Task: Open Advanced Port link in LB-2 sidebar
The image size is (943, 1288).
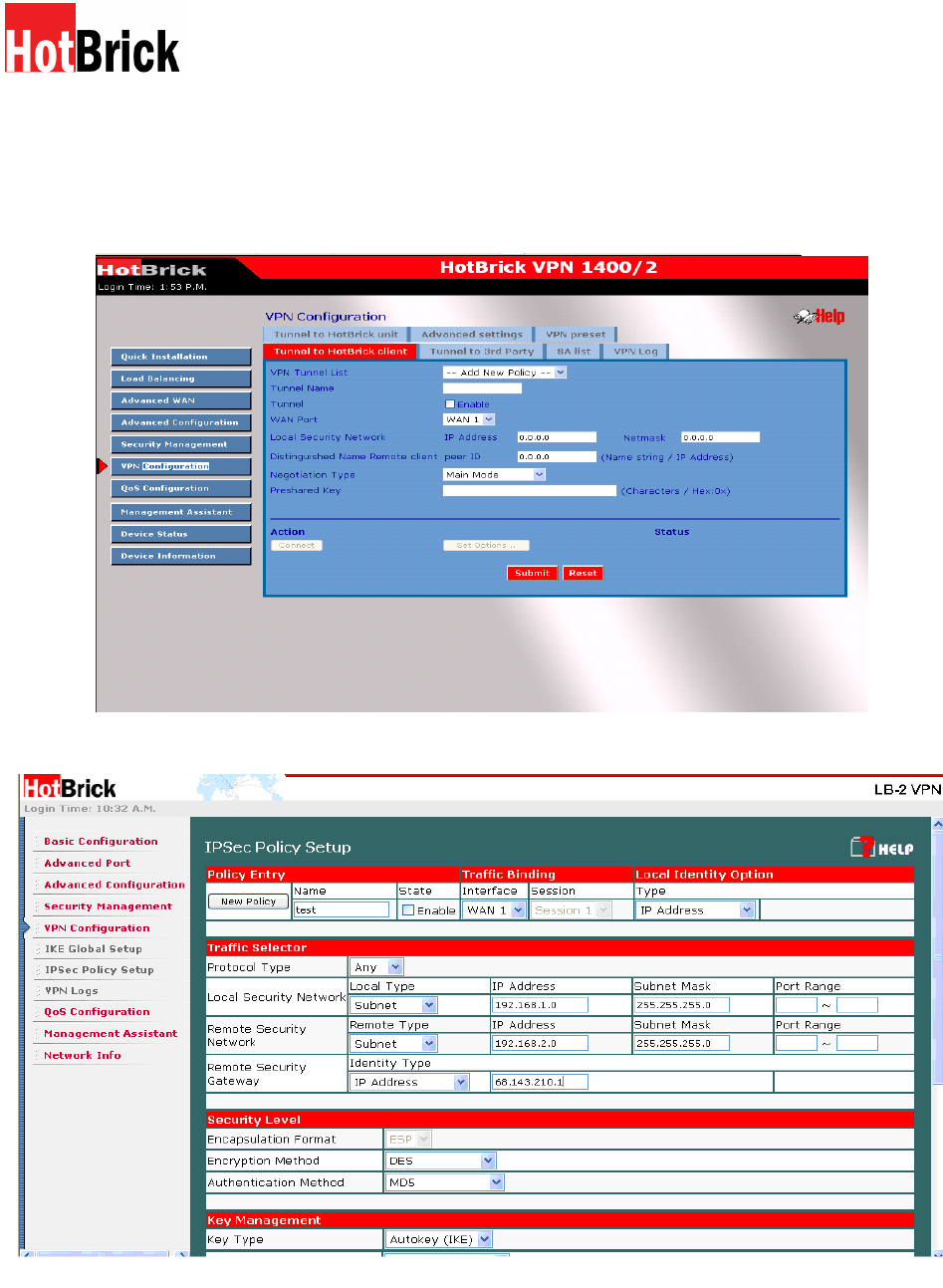Action: (x=87, y=864)
